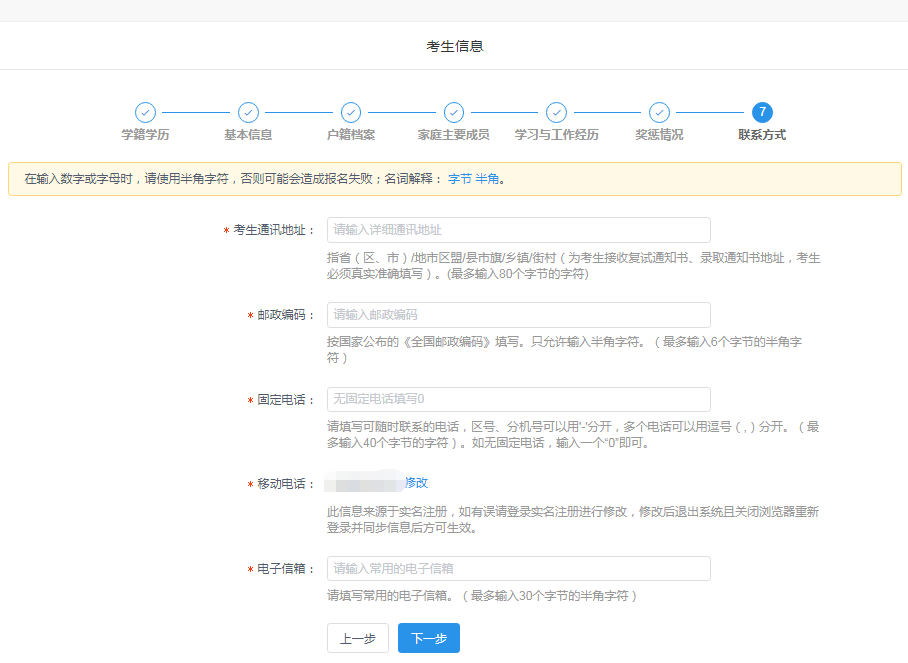Select the 奖惩情况 step circle icon
The width and height of the screenshot is (908, 663).
659,113
